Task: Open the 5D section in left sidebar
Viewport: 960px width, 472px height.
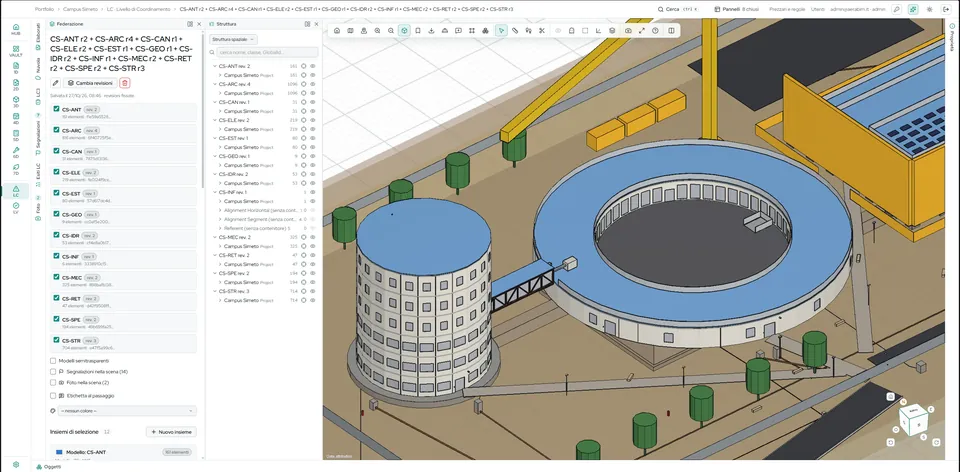Action: click(16, 135)
